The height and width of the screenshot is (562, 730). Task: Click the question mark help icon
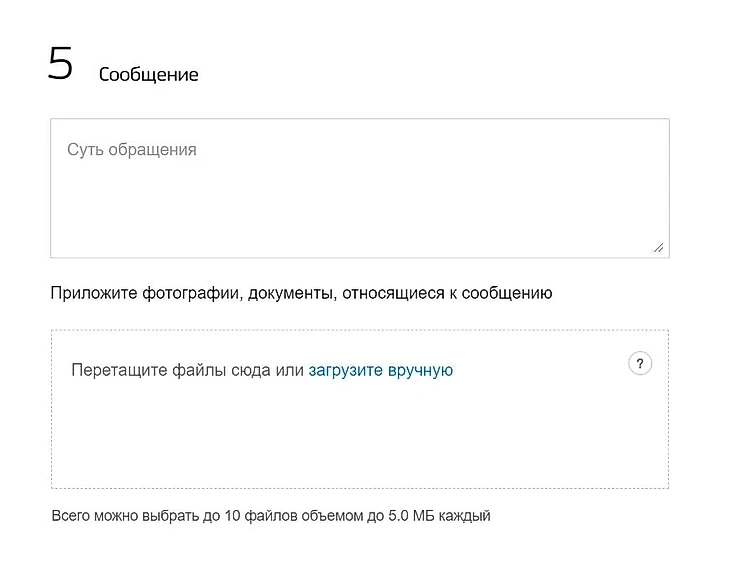click(640, 363)
